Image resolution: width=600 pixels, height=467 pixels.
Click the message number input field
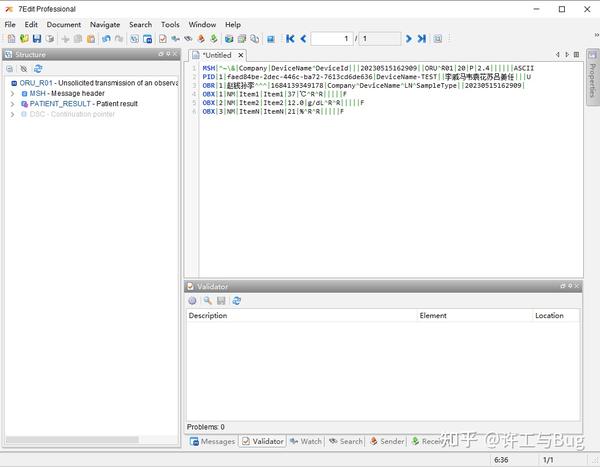coord(331,39)
